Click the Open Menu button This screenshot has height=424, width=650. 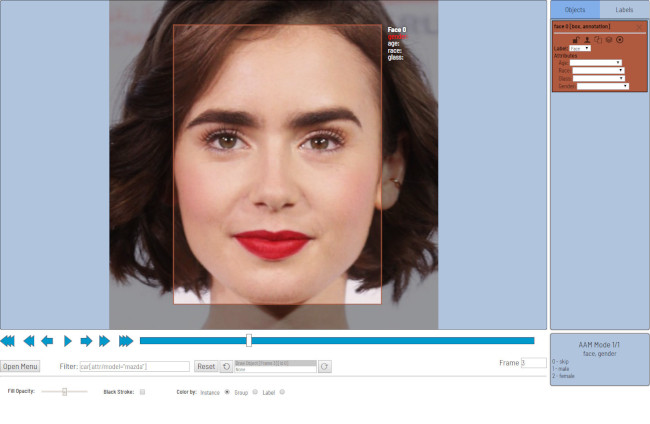click(x=20, y=367)
